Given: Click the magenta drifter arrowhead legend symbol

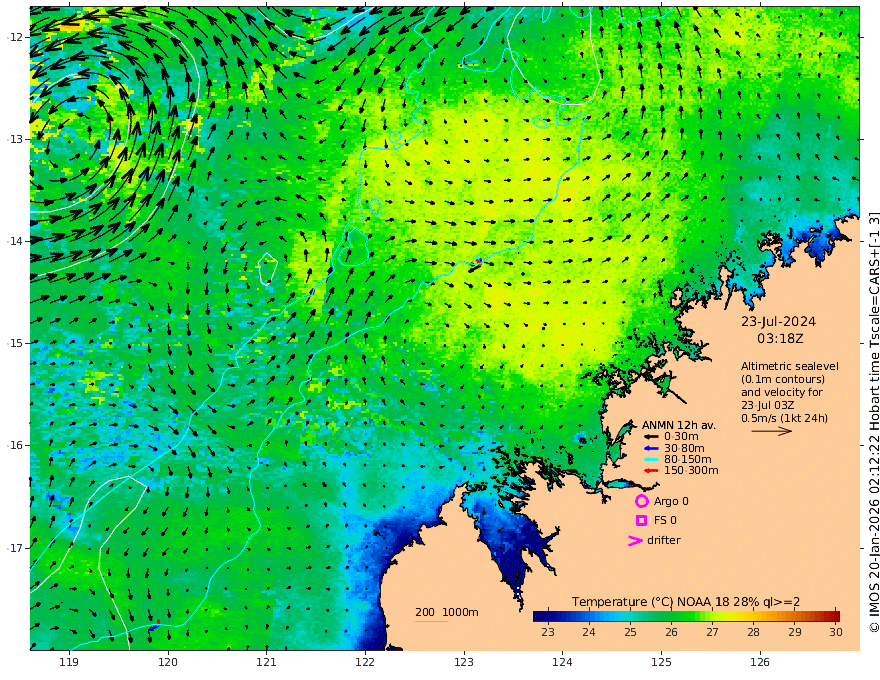Looking at the screenshot, I should (635, 541).
